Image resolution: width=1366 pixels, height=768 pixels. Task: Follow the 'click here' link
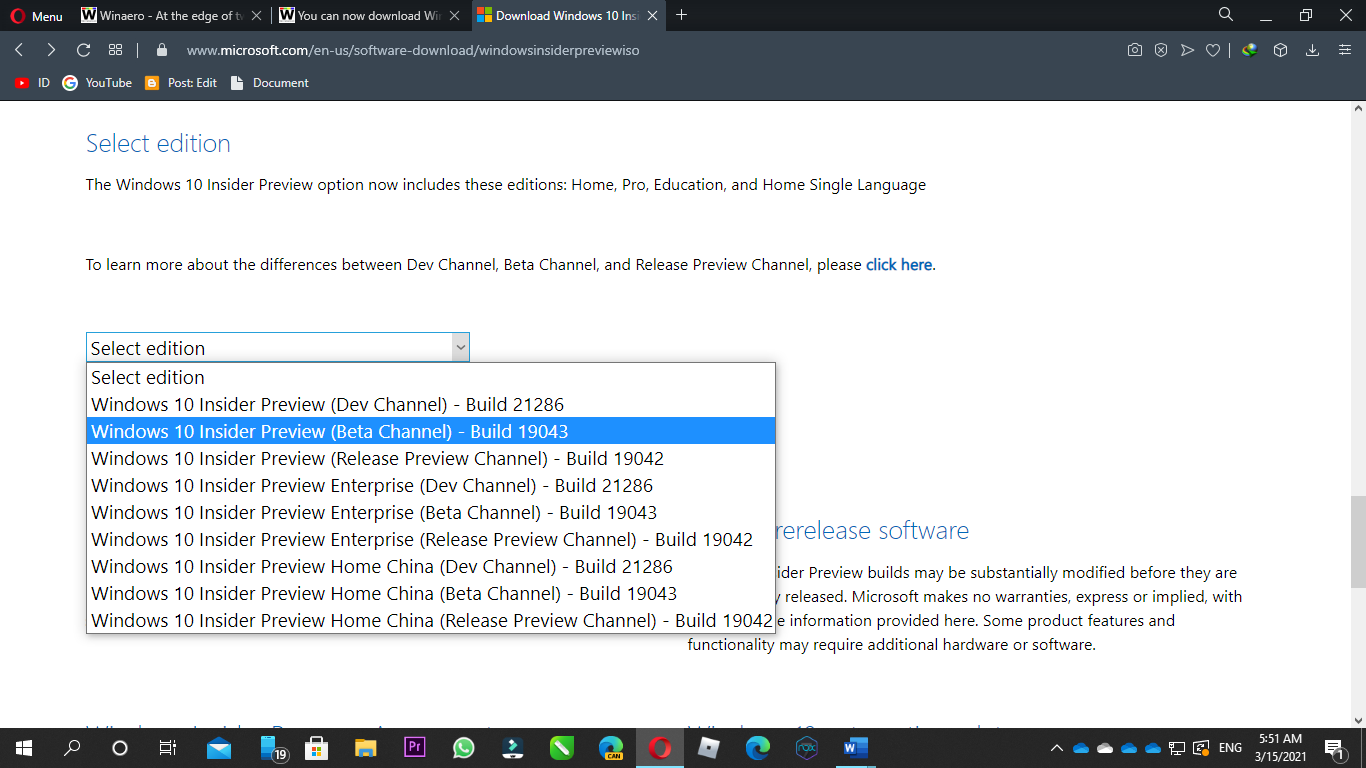[x=899, y=265]
